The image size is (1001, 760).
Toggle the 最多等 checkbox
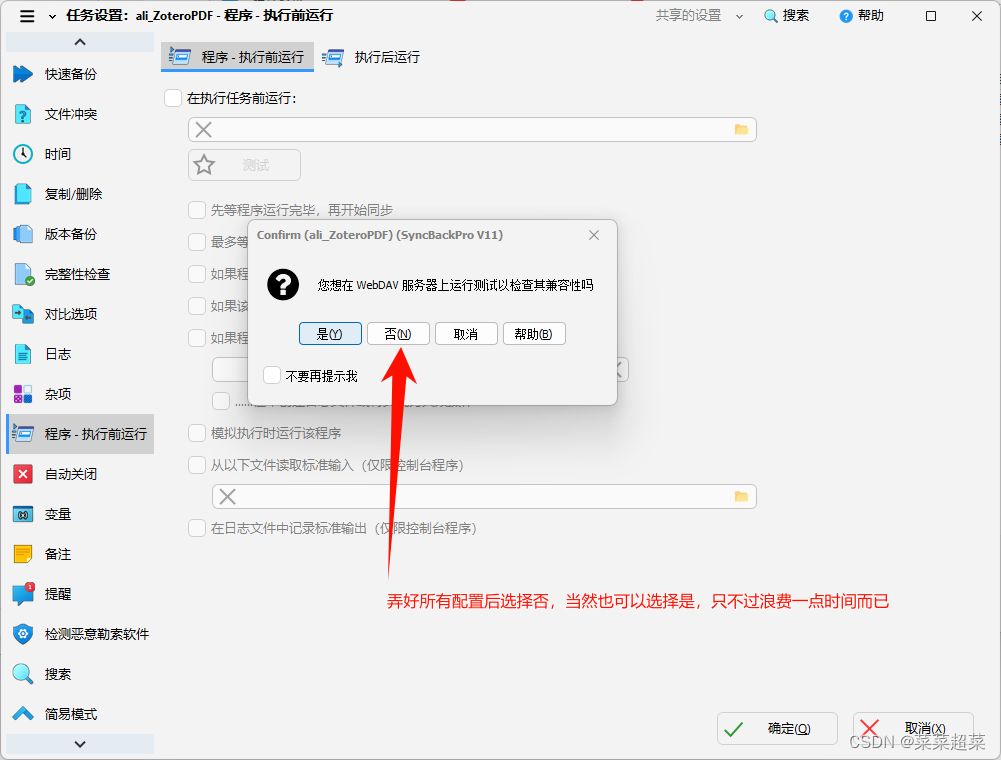197,242
